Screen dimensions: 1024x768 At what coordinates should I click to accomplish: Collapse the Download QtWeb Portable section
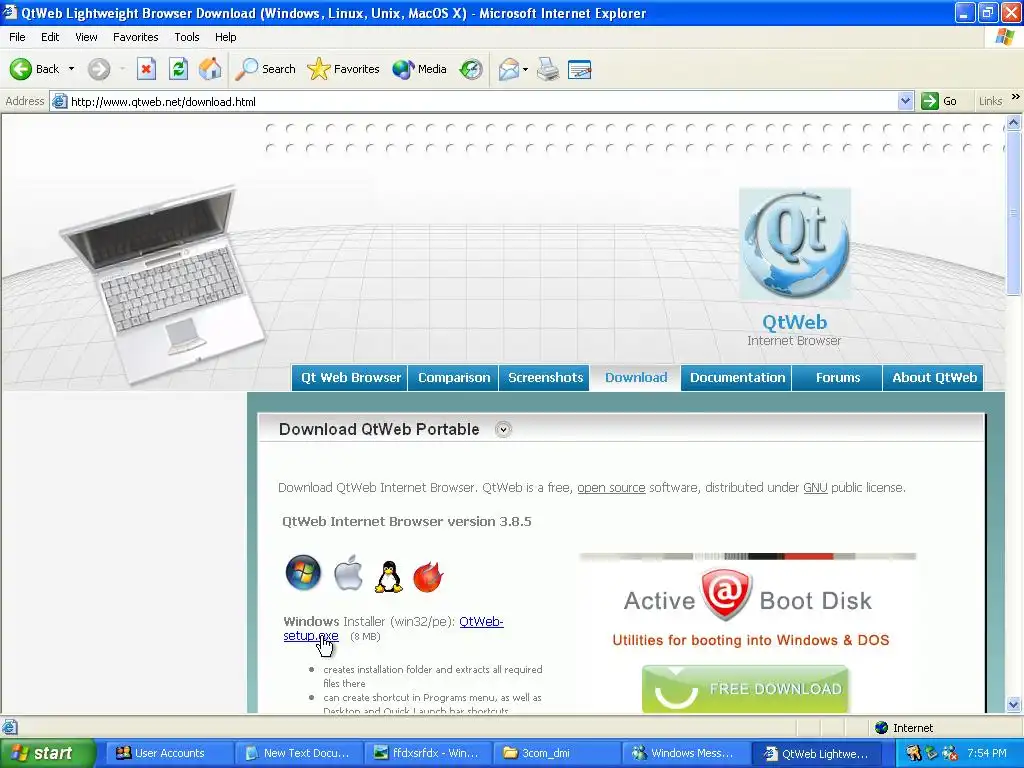pyautogui.click(x=503, y=430)
